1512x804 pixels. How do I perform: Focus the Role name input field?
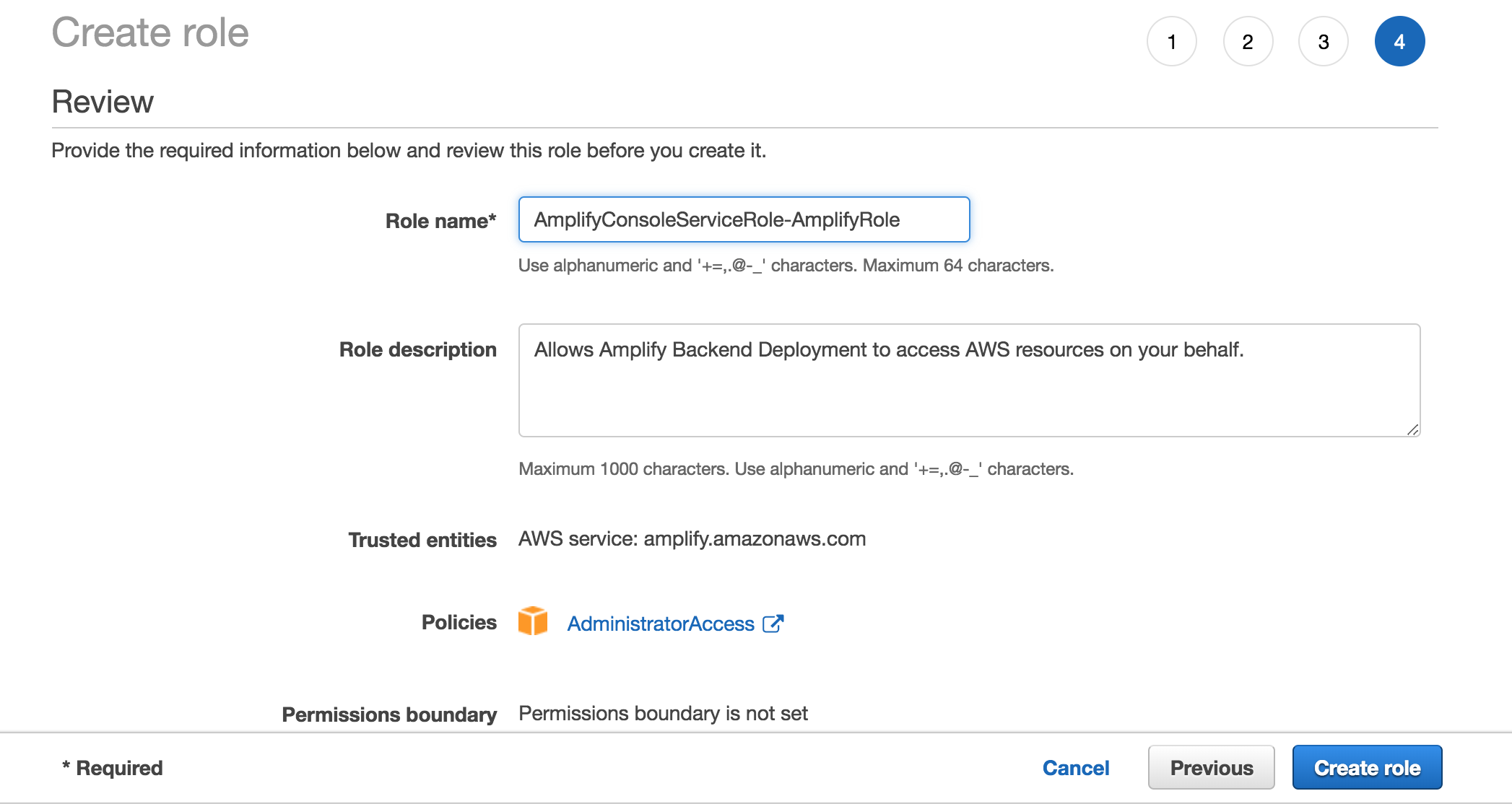pyautogui.click(x=744, y=219)
